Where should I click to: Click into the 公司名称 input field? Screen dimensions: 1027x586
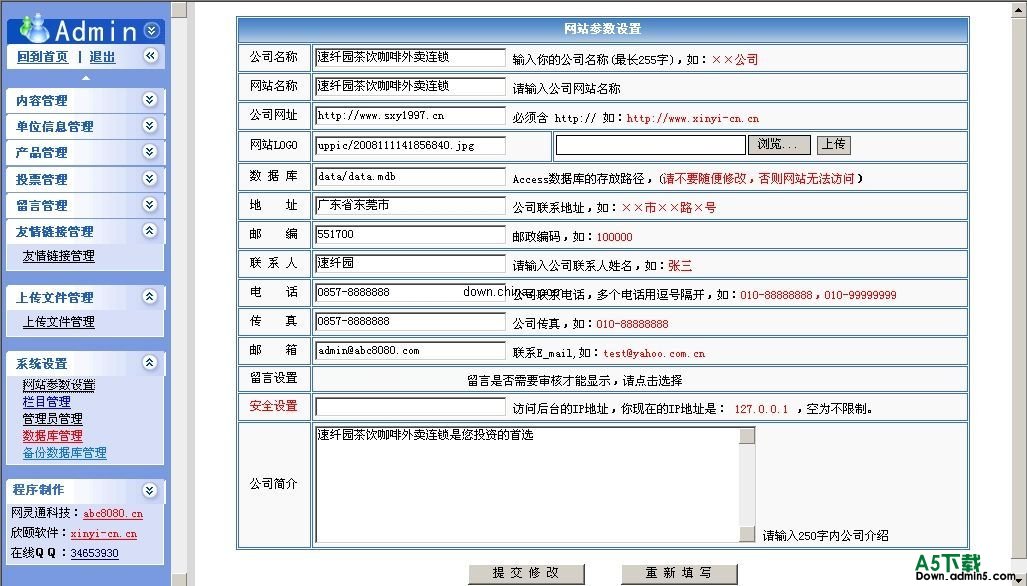click(410, 59)
